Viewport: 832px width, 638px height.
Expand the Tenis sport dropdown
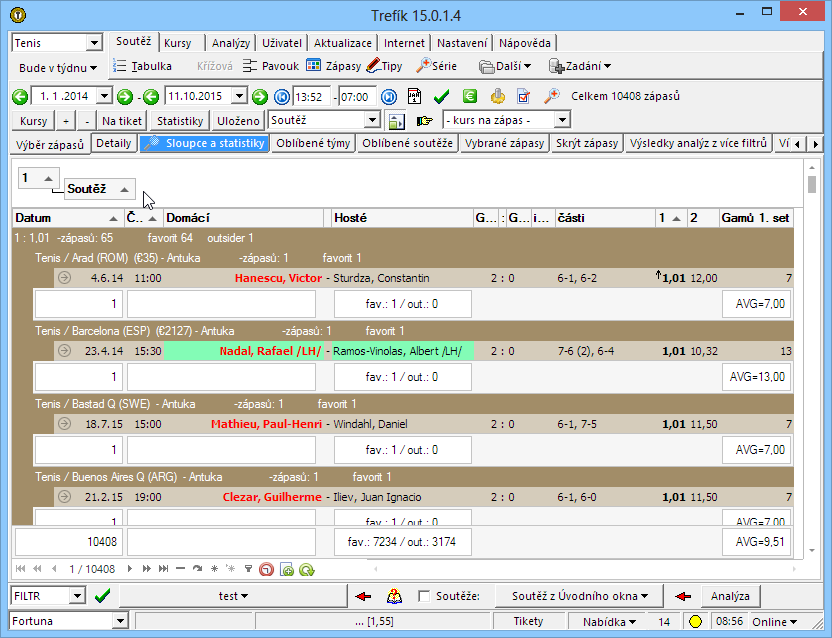pos(94,43)
